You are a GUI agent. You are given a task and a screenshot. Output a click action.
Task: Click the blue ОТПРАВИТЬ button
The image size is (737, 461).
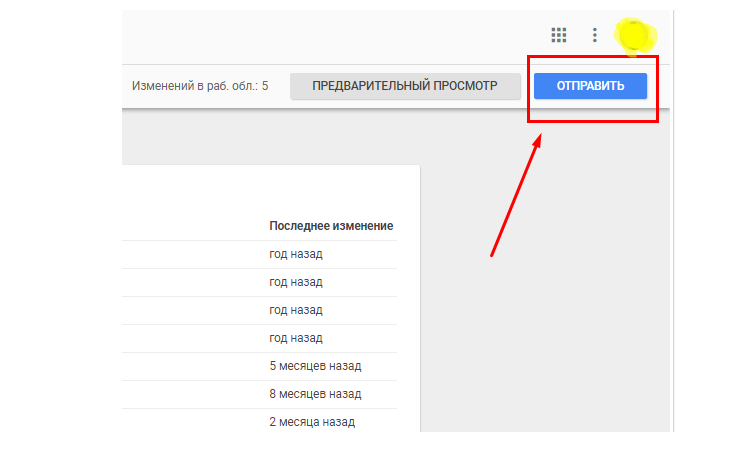pyautogui.click(x=590, y=86)
